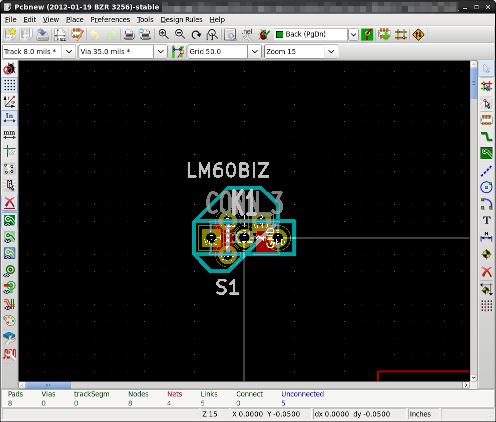
Task: Click the S1 reference text on canvas
Action: click(227, 287)
